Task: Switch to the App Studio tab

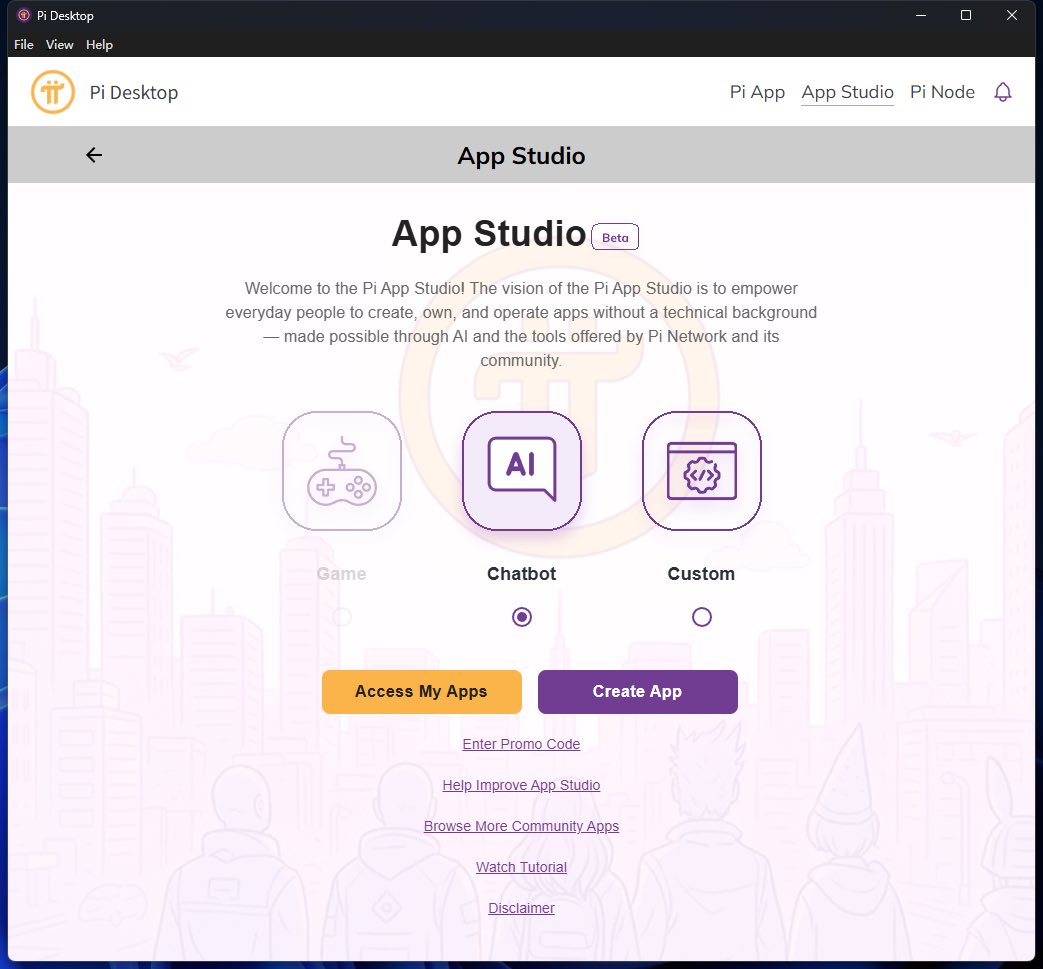Action: 847,92
